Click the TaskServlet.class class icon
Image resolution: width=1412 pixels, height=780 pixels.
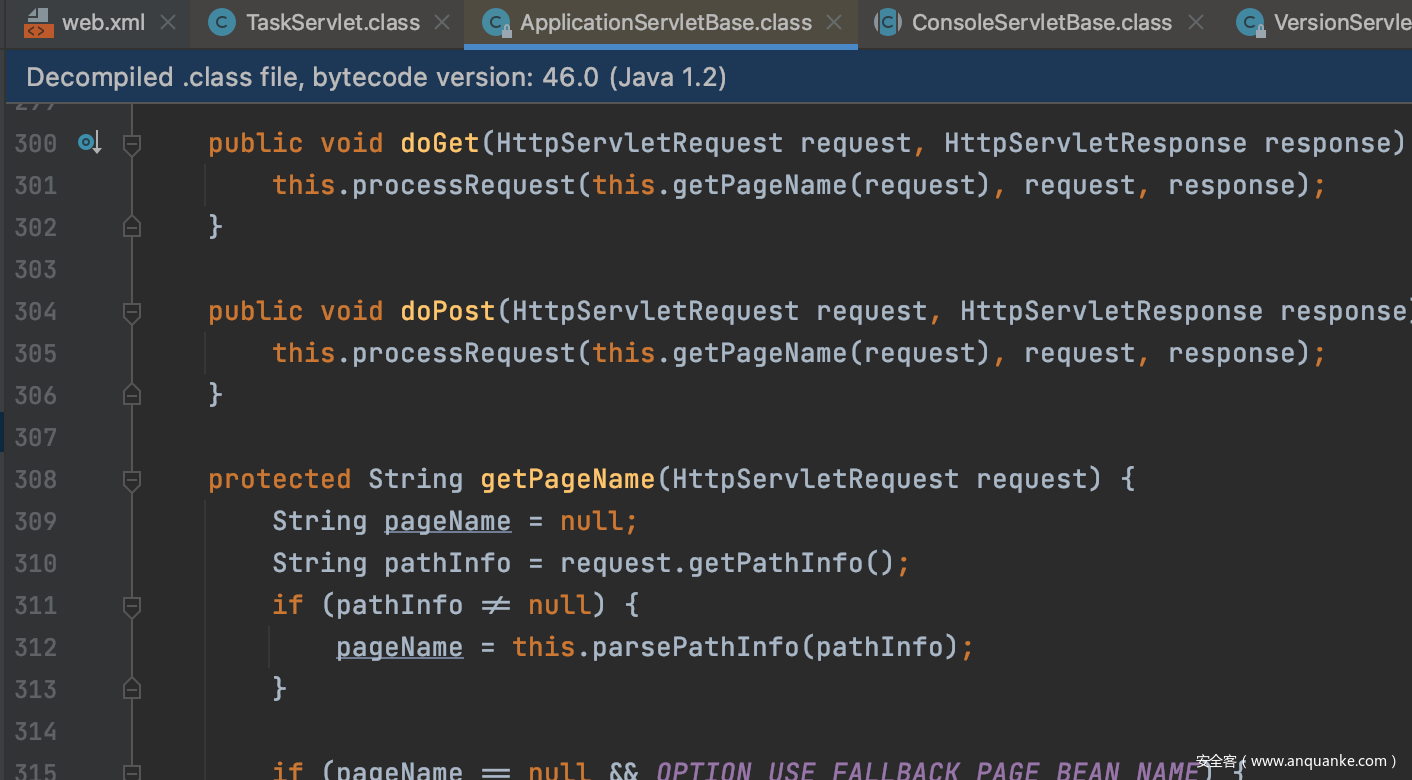click(x=223, y=22)
